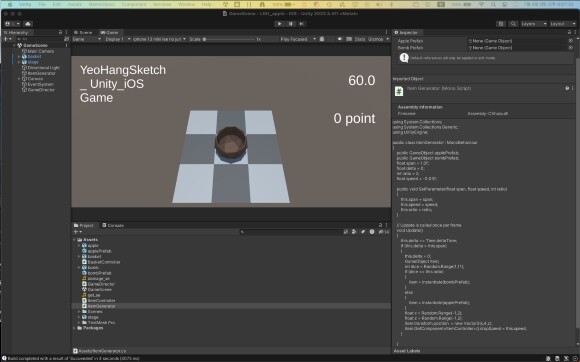The image size is (580, 362).
Task: Expand the apple model asset
Action: click(x=79, y=245)
